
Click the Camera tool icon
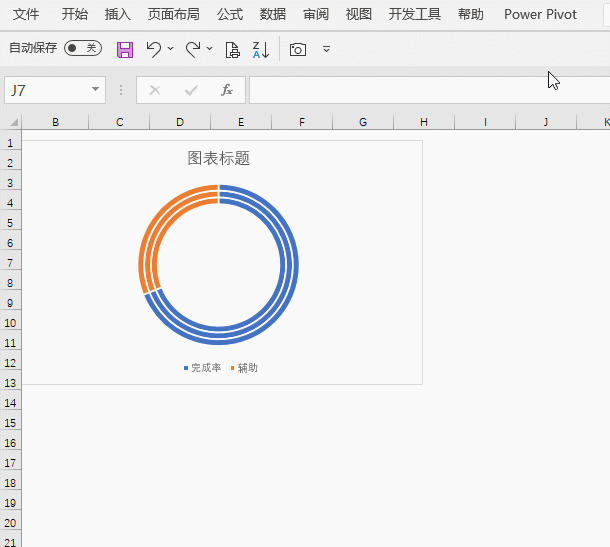[x=298, y=49]
